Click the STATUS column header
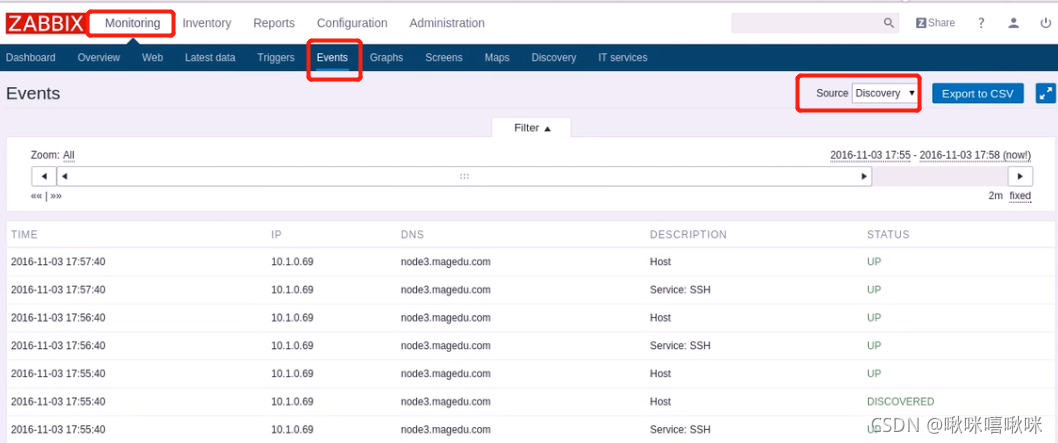 coord(888,235)
